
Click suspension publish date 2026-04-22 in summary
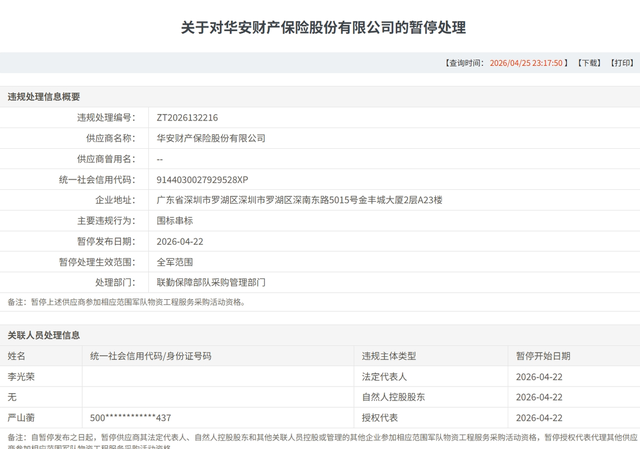pyautogui.click(x=180, y=241)
